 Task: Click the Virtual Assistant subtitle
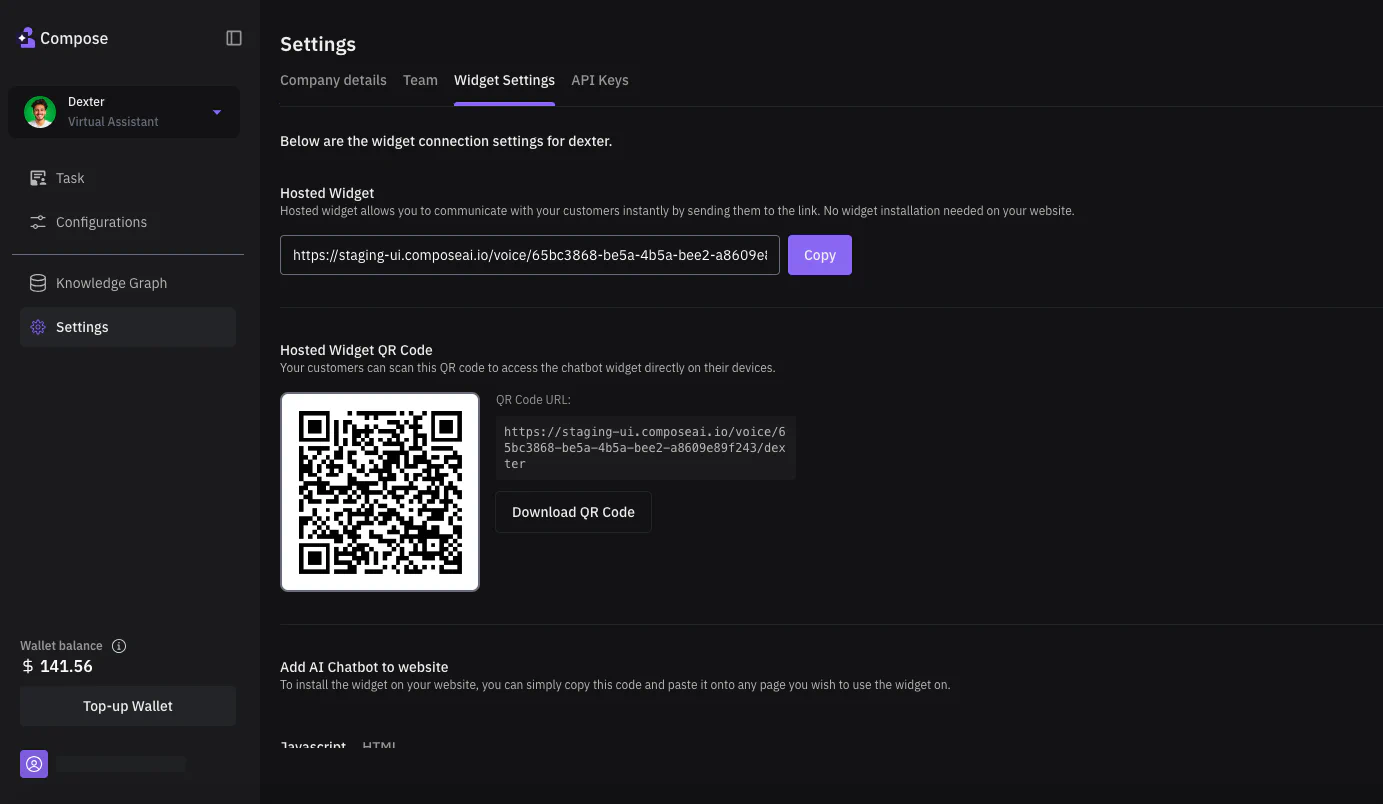point(113,122)
